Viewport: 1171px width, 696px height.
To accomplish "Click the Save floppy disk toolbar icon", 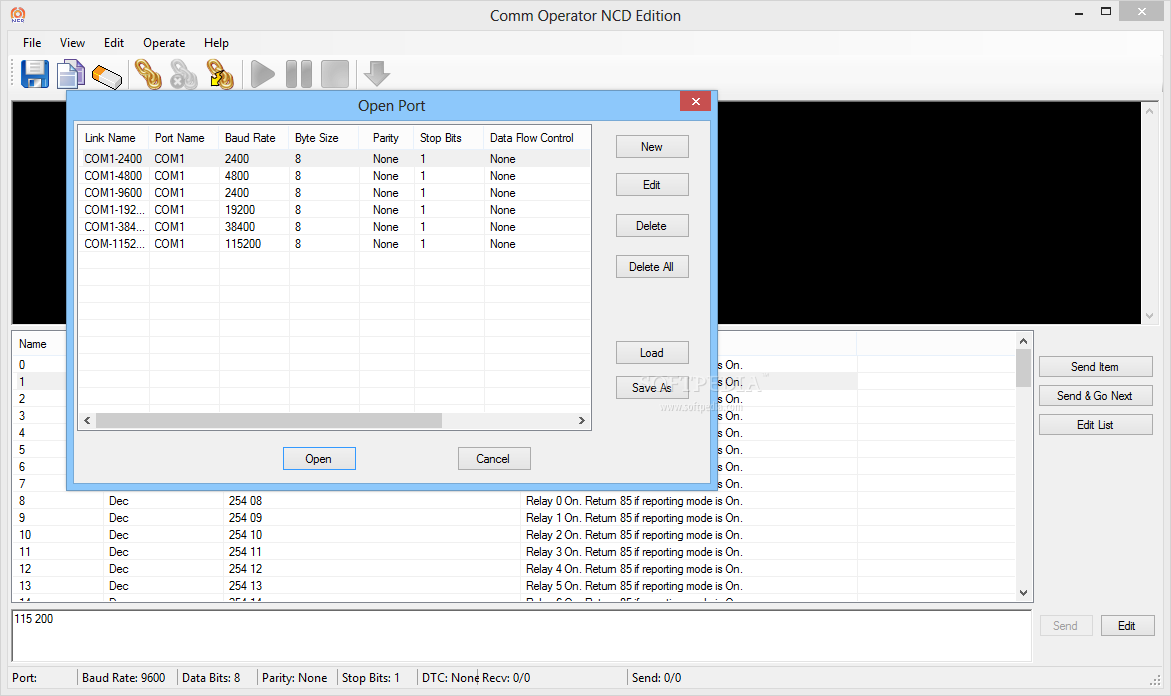I will (x=34, y=75).
